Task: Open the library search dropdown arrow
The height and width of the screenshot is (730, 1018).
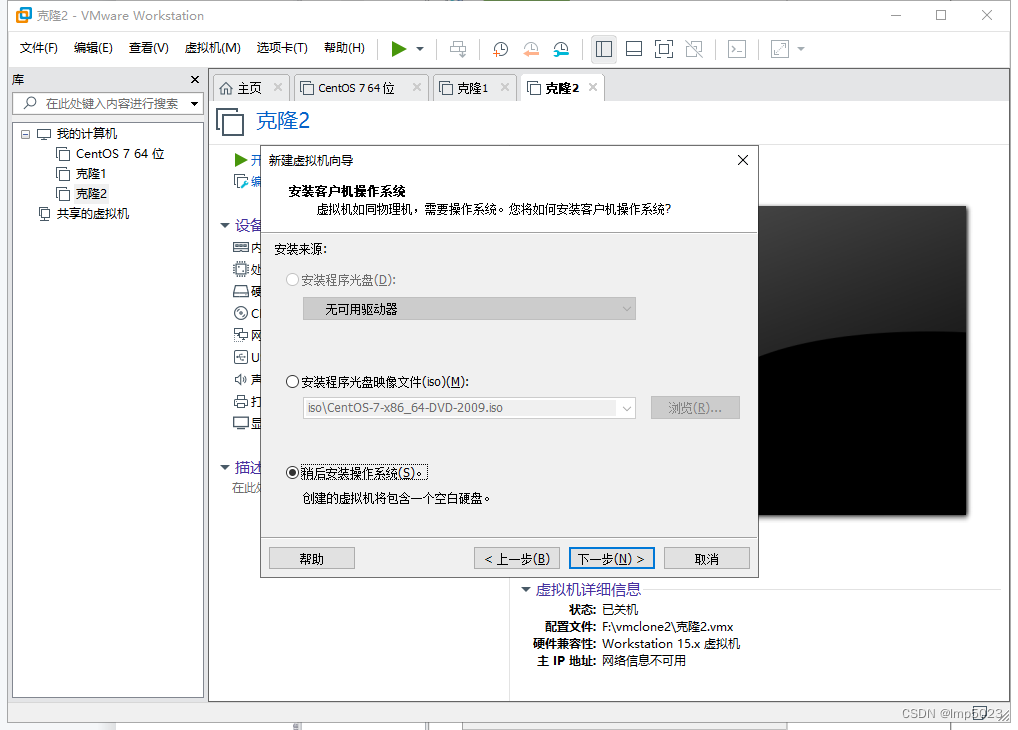Action: tap(194, 104)
